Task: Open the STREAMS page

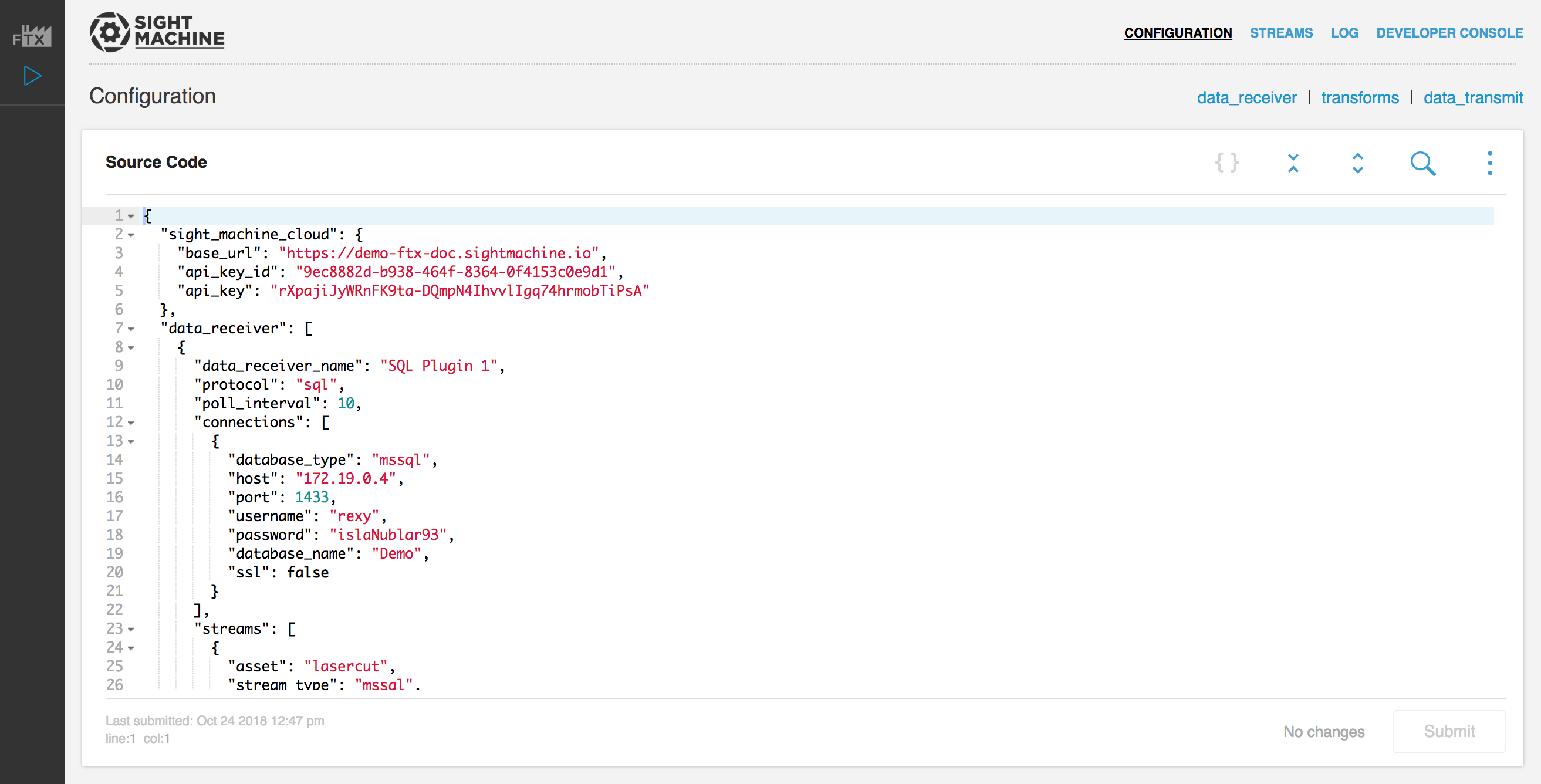Action: 1282,33
